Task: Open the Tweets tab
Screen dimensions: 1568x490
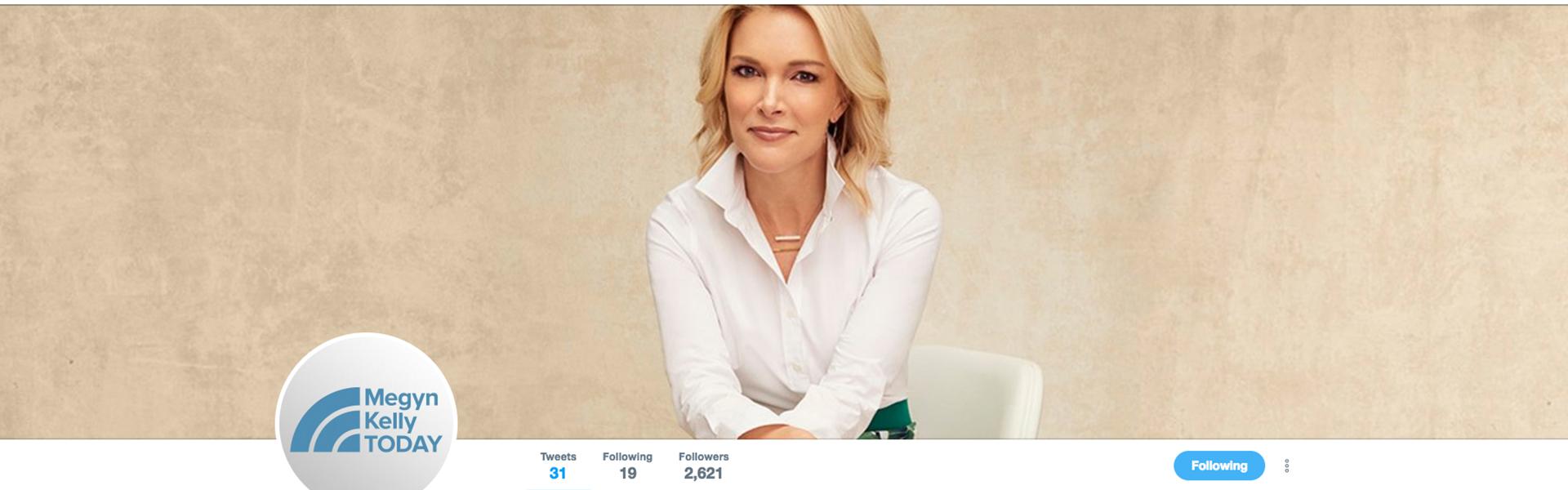Action: [558, 465]
